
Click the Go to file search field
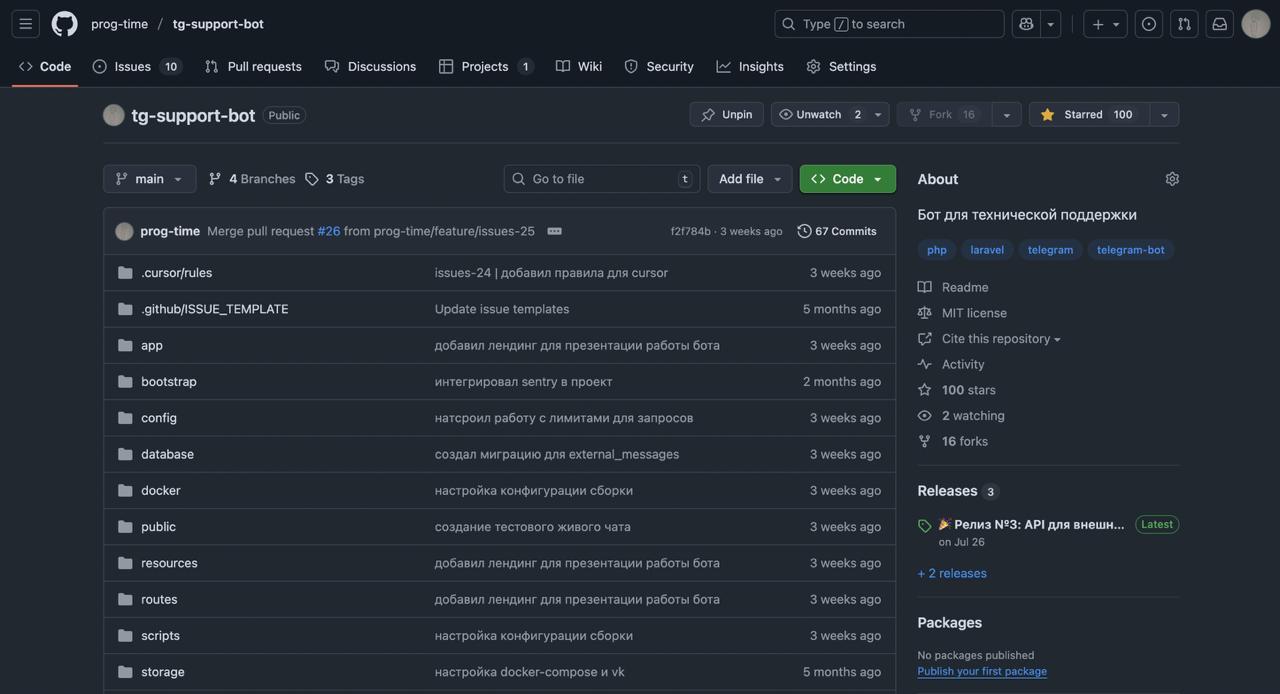click(x=602, y=179)
